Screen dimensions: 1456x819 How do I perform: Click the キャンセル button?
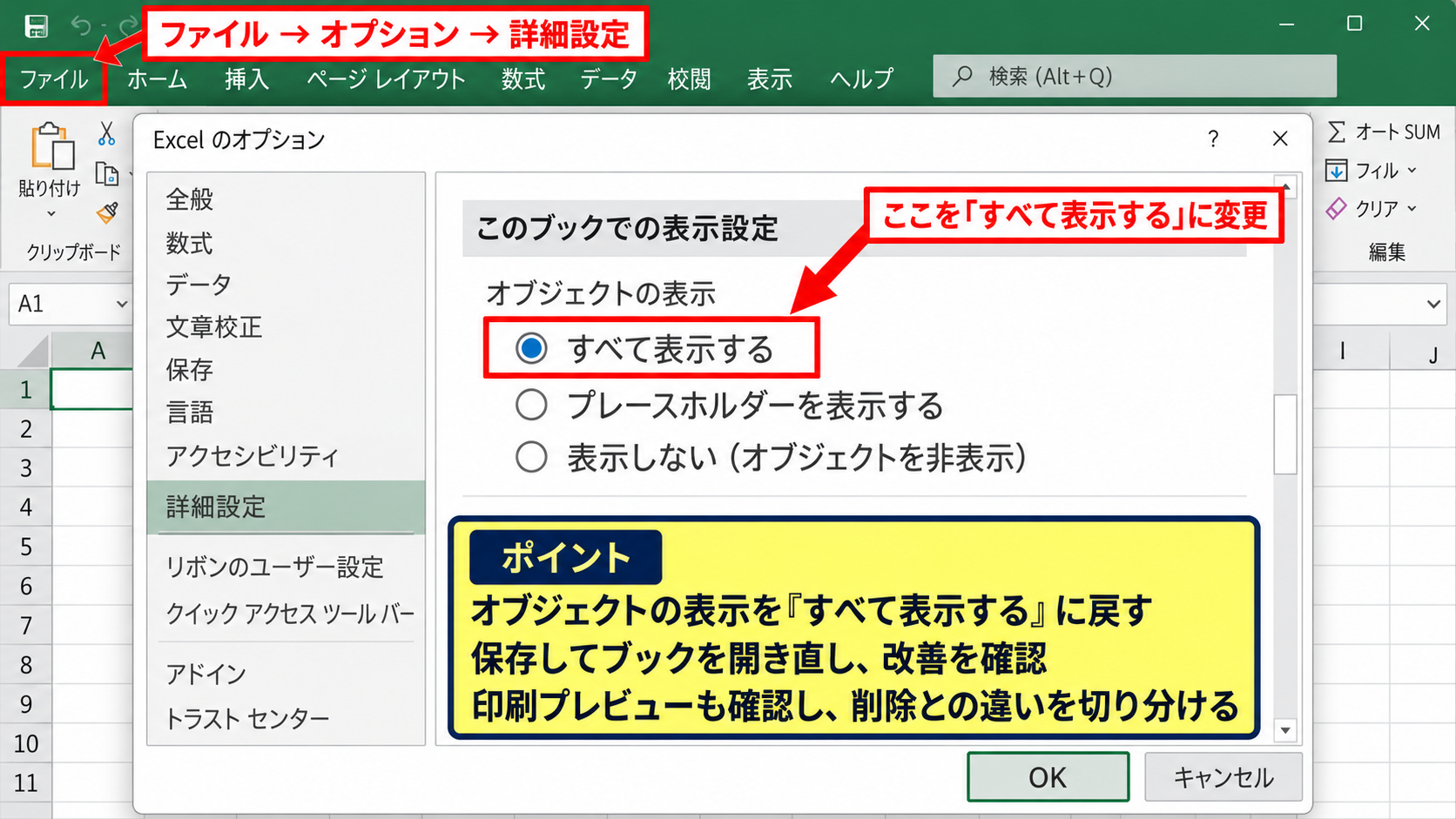point(1223,776)
